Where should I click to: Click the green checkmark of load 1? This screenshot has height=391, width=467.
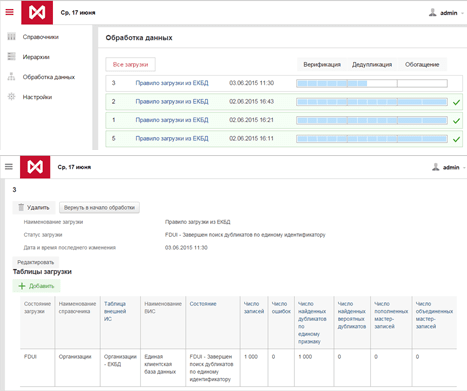(x=456, y=121)
